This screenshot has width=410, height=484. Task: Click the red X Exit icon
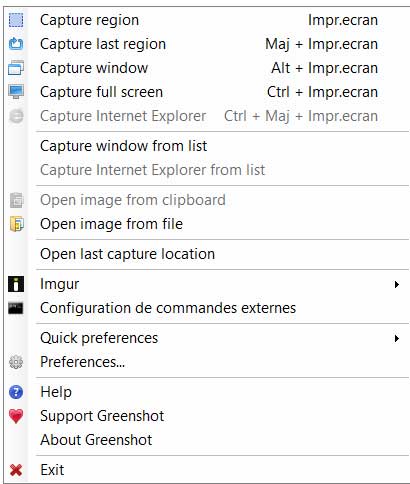(x=16, y=470)
